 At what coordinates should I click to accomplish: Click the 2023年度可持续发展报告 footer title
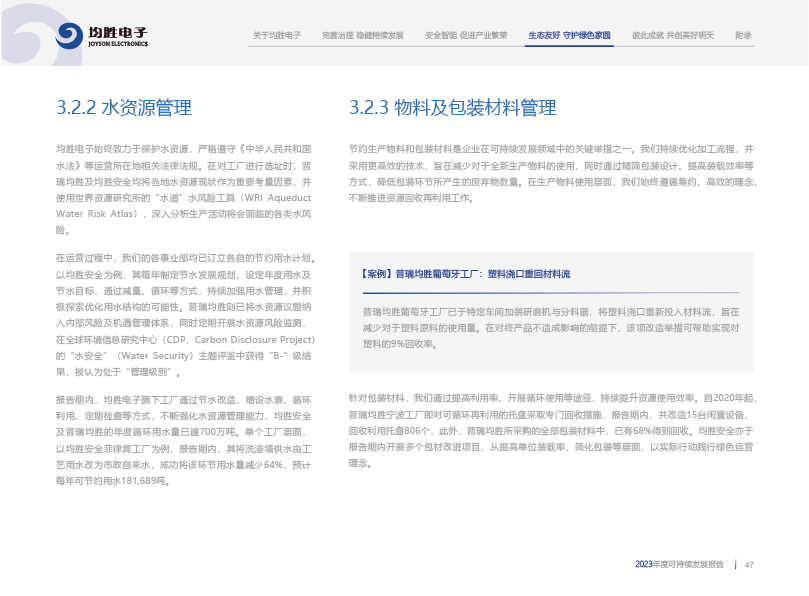click(x=680, y=565)
